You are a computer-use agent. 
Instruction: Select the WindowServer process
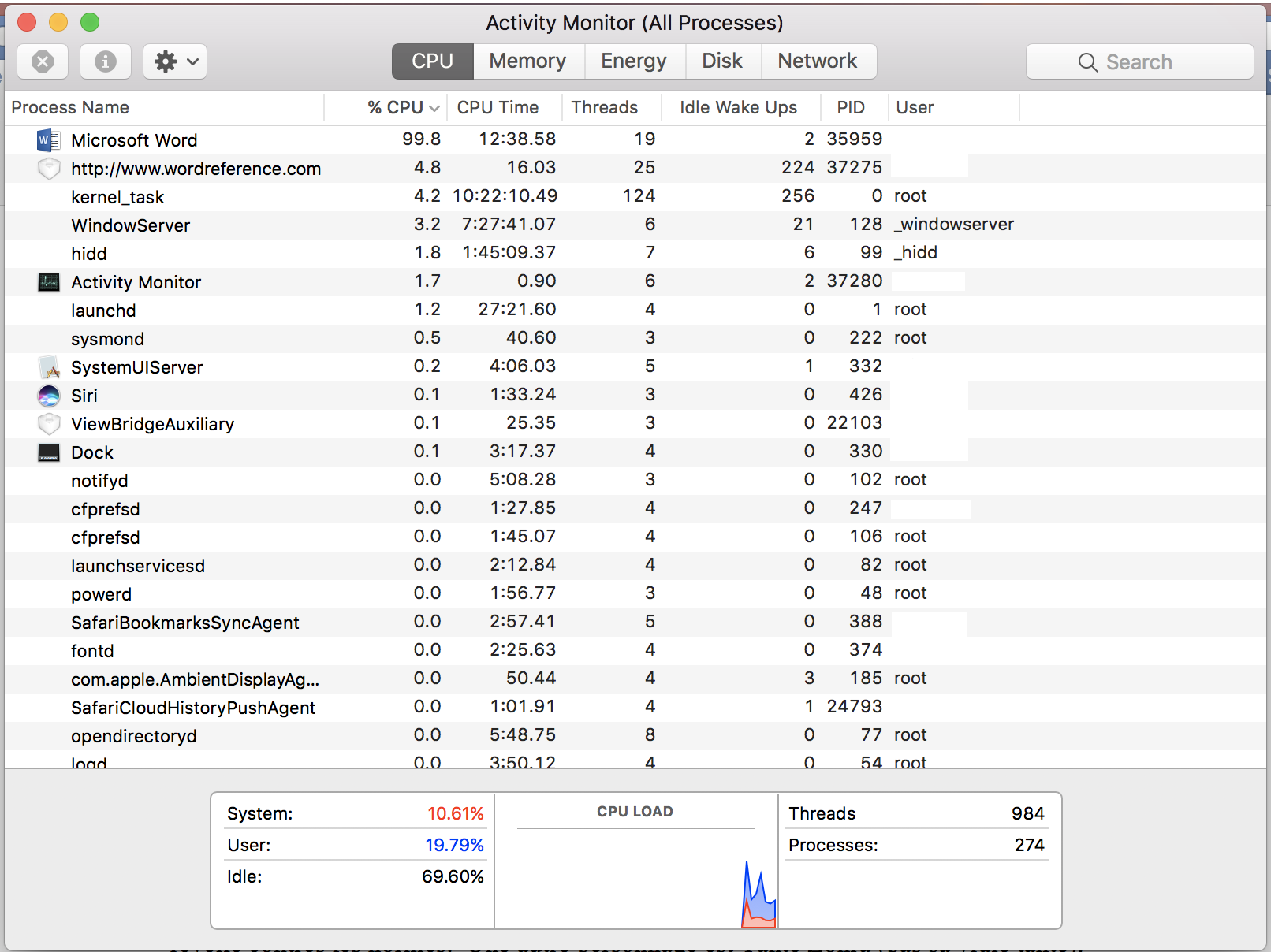pyautogui.click(x=635, y=225)
